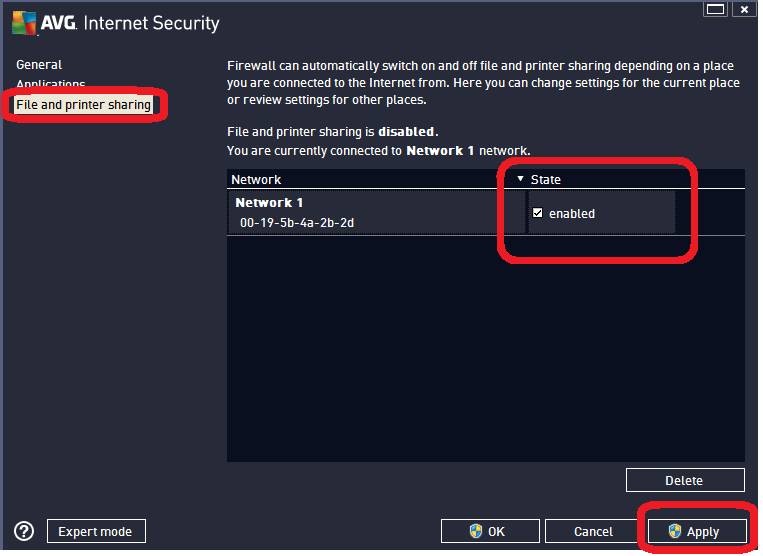
Task: Go to the Applications section
Action: coord(51,85)
